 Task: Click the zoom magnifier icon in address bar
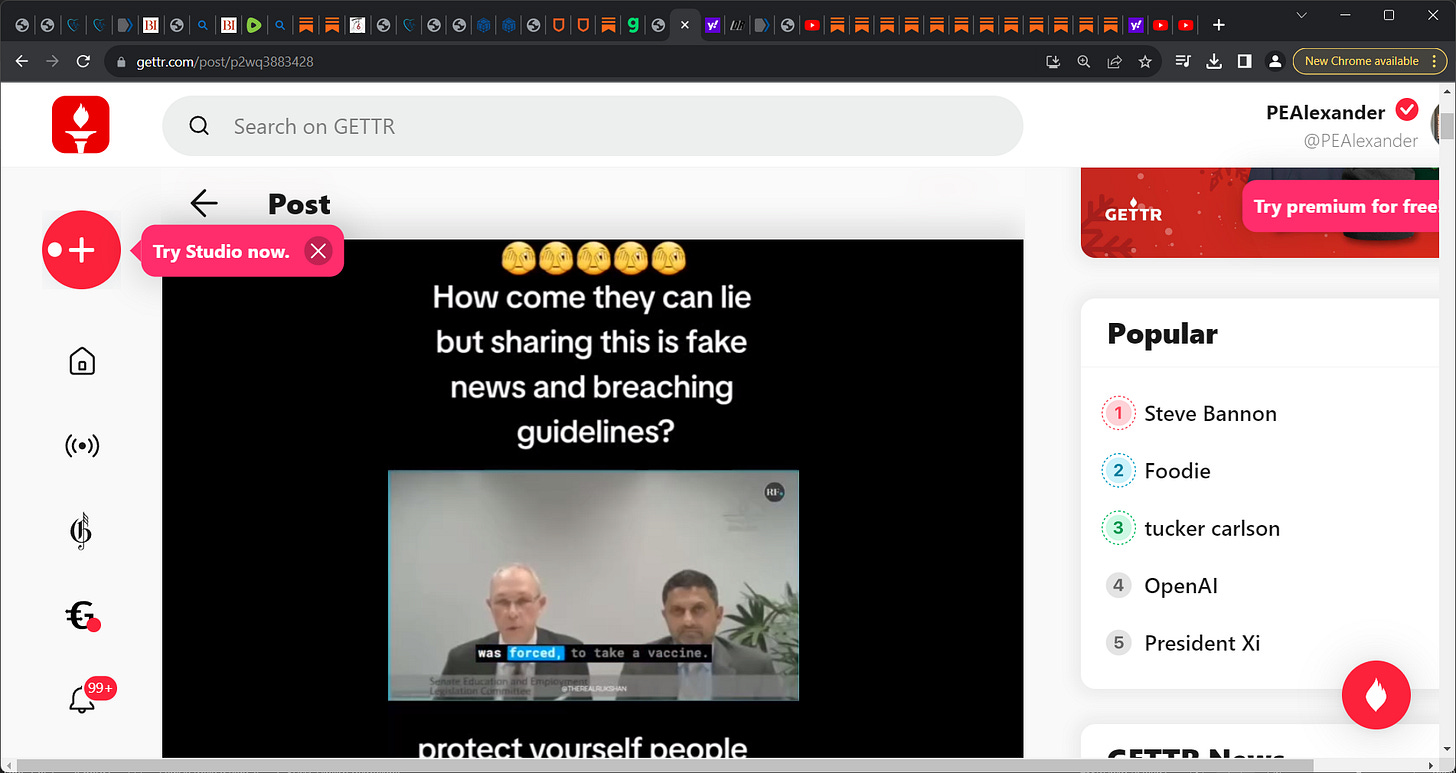[x=1084, y=61]
